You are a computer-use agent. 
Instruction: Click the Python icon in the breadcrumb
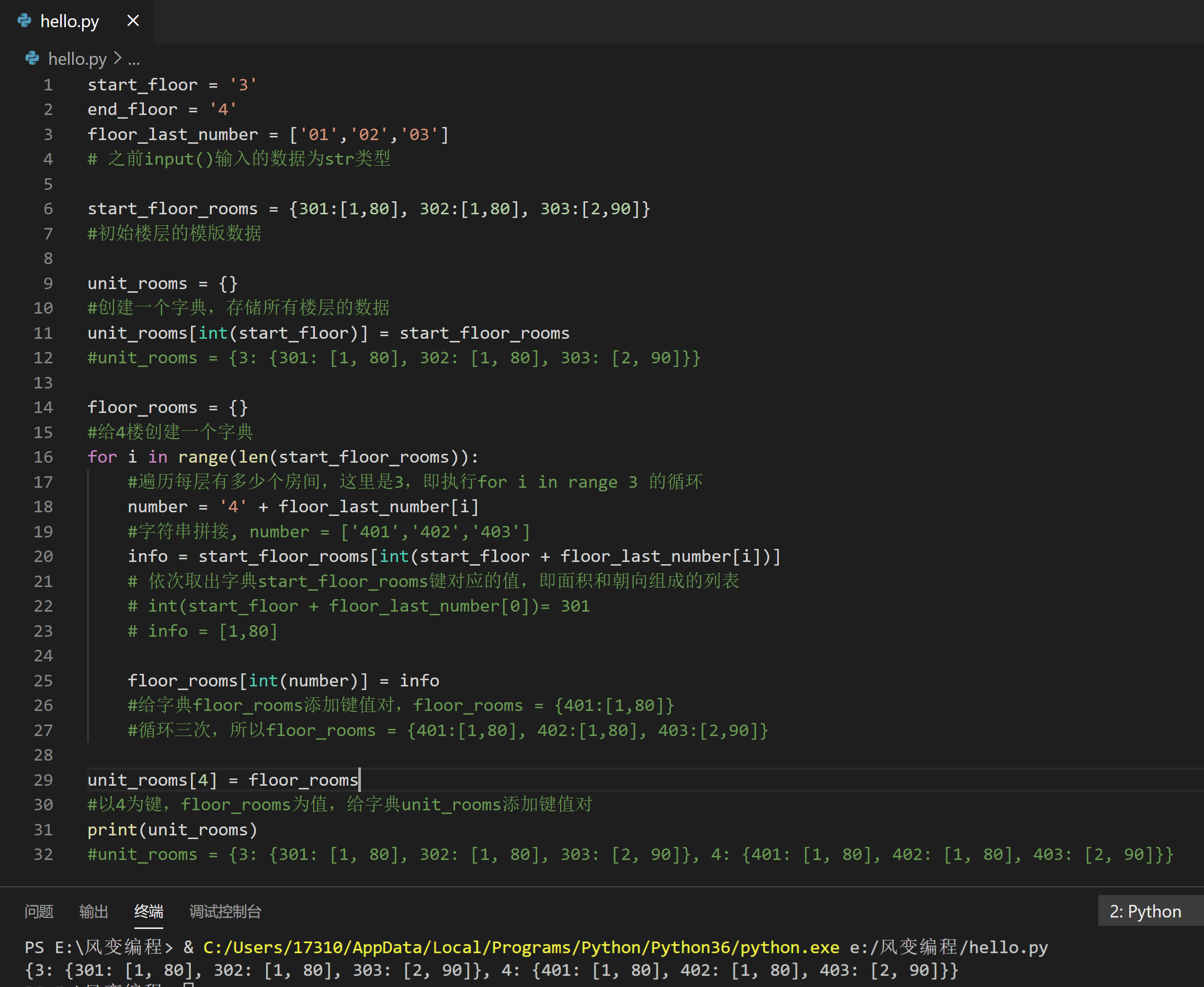(x=32, y=59)
